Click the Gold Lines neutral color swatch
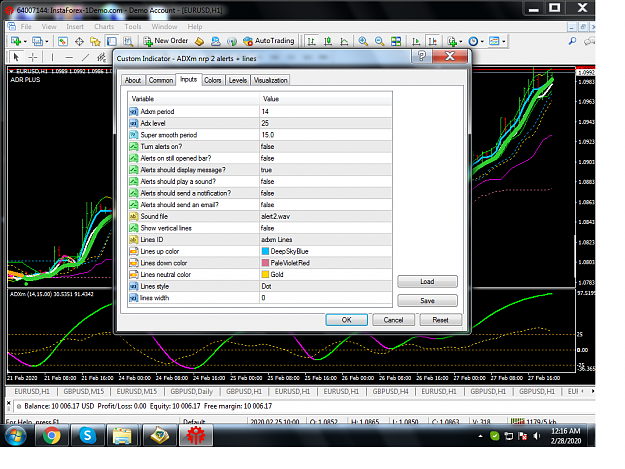This screenshot has width=625, height=469. point(265,274)
